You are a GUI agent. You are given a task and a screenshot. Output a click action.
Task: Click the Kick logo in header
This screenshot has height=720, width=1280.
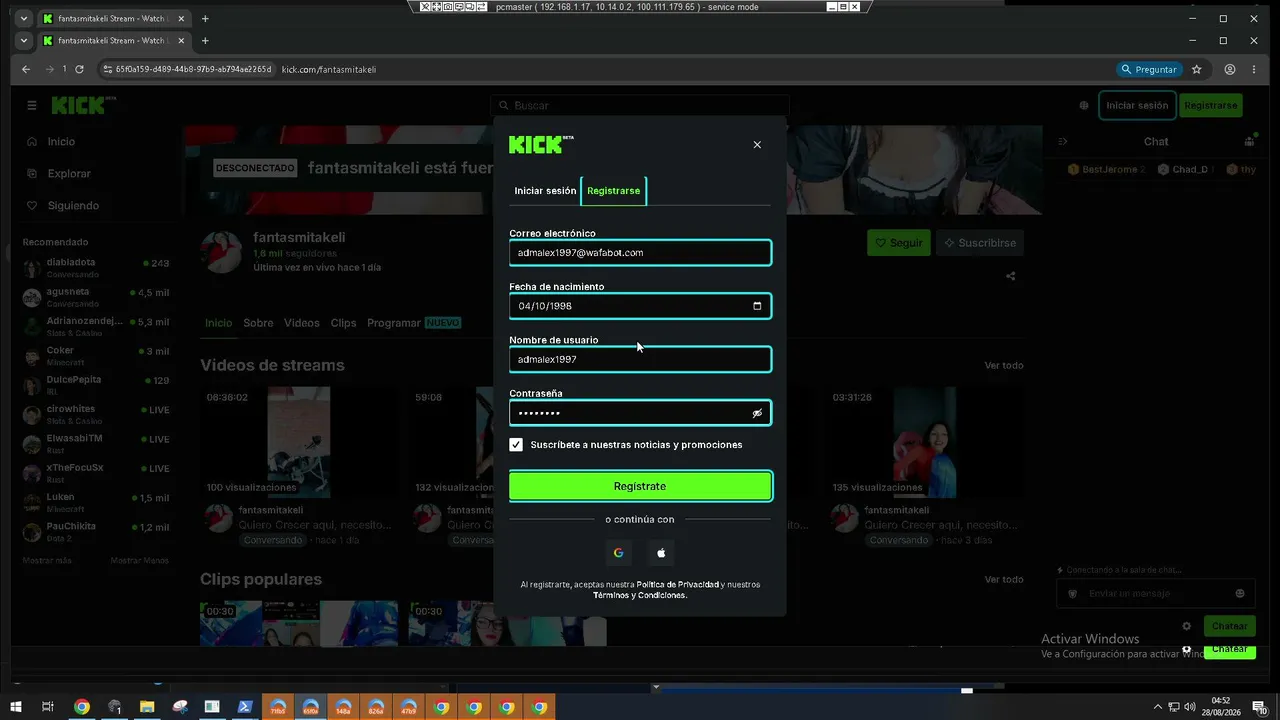coord(83,105)
